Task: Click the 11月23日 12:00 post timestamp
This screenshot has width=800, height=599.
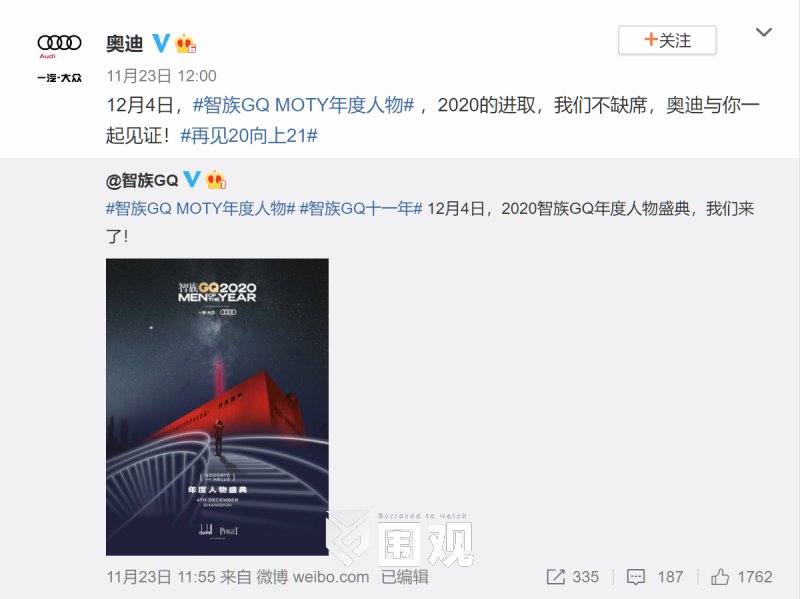Action: 161,76
